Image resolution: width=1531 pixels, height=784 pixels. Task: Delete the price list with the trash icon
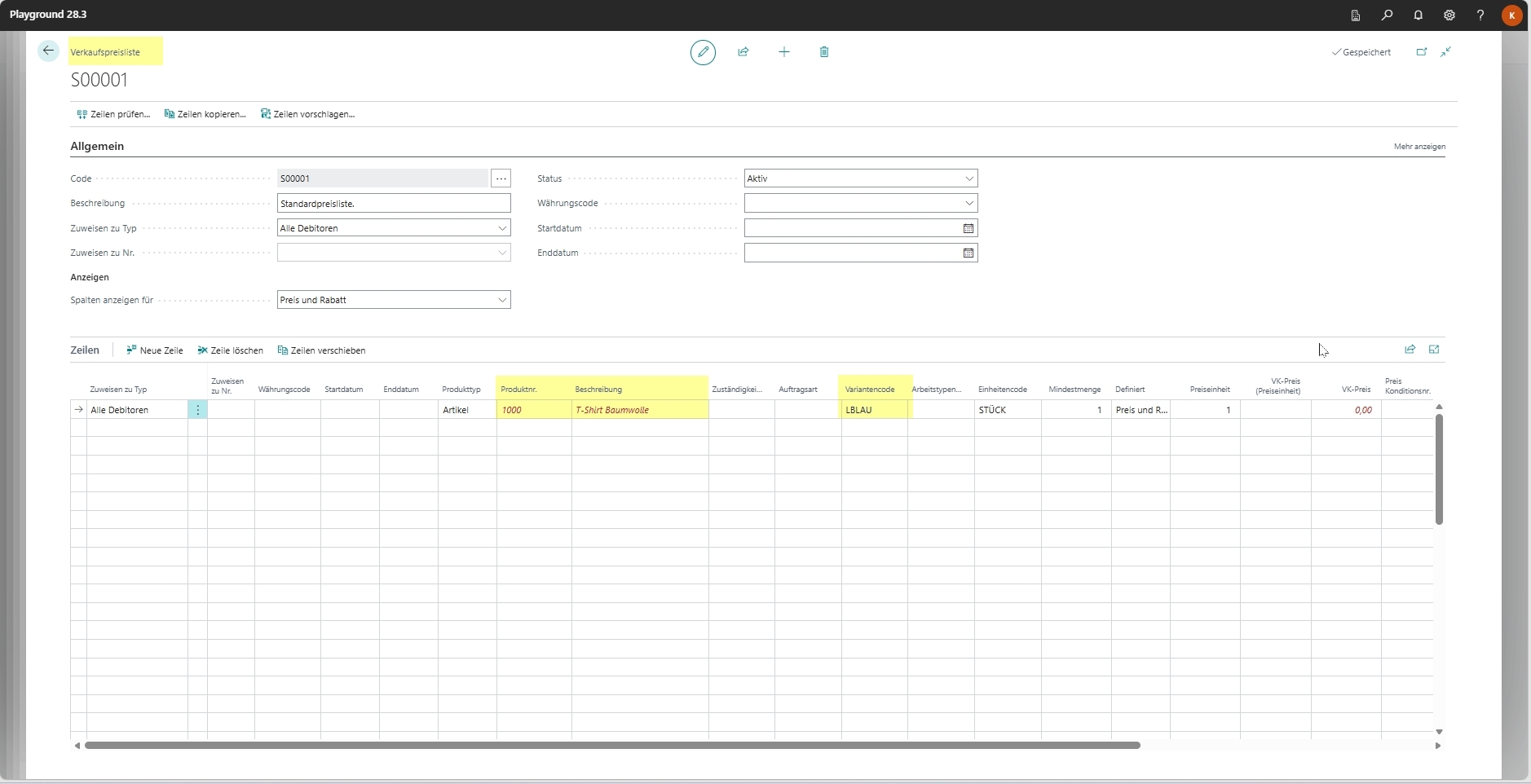(x=824, y=52)
